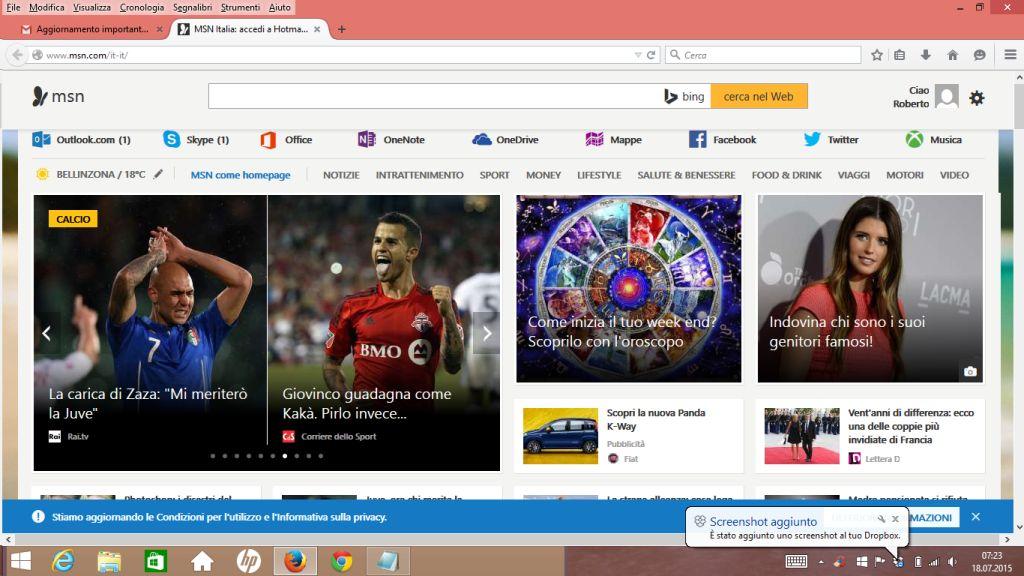Open the Firefox hamburger menu

pyautogui.click(x=1010, y=56)
